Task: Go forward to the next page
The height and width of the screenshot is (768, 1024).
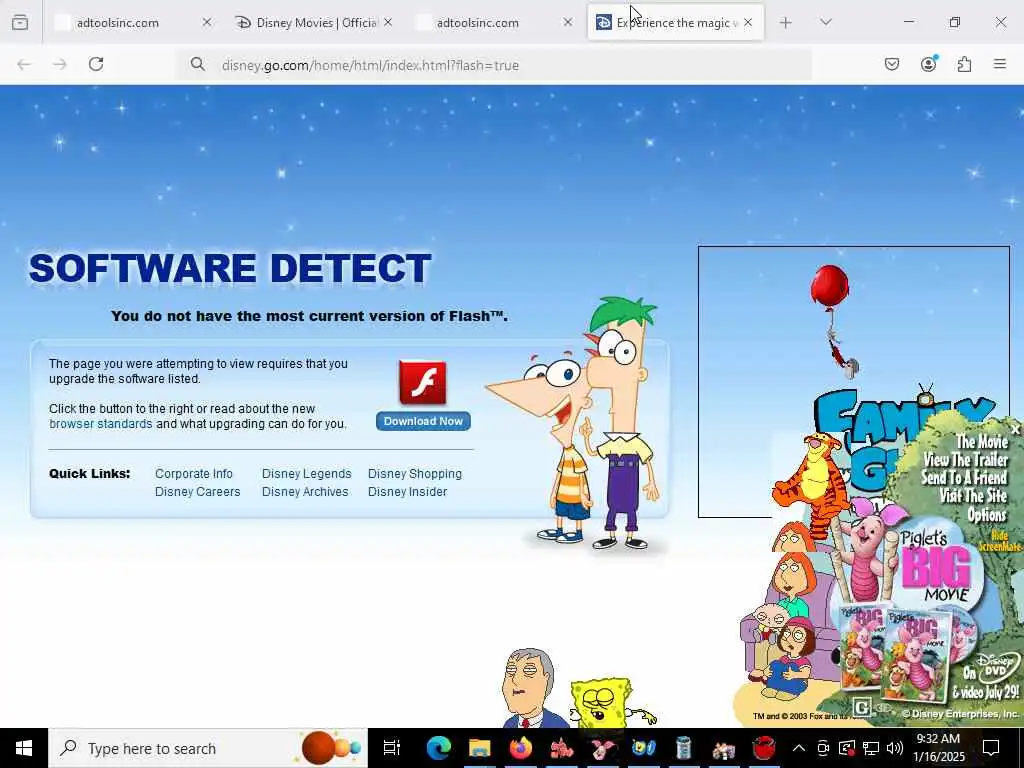Action: (60, 64)
